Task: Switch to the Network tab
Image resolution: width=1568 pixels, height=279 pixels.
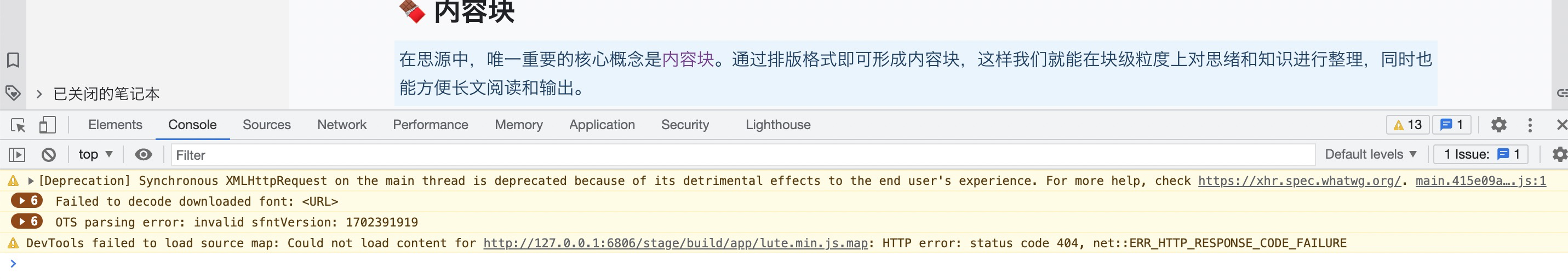Action: point(341,125)
